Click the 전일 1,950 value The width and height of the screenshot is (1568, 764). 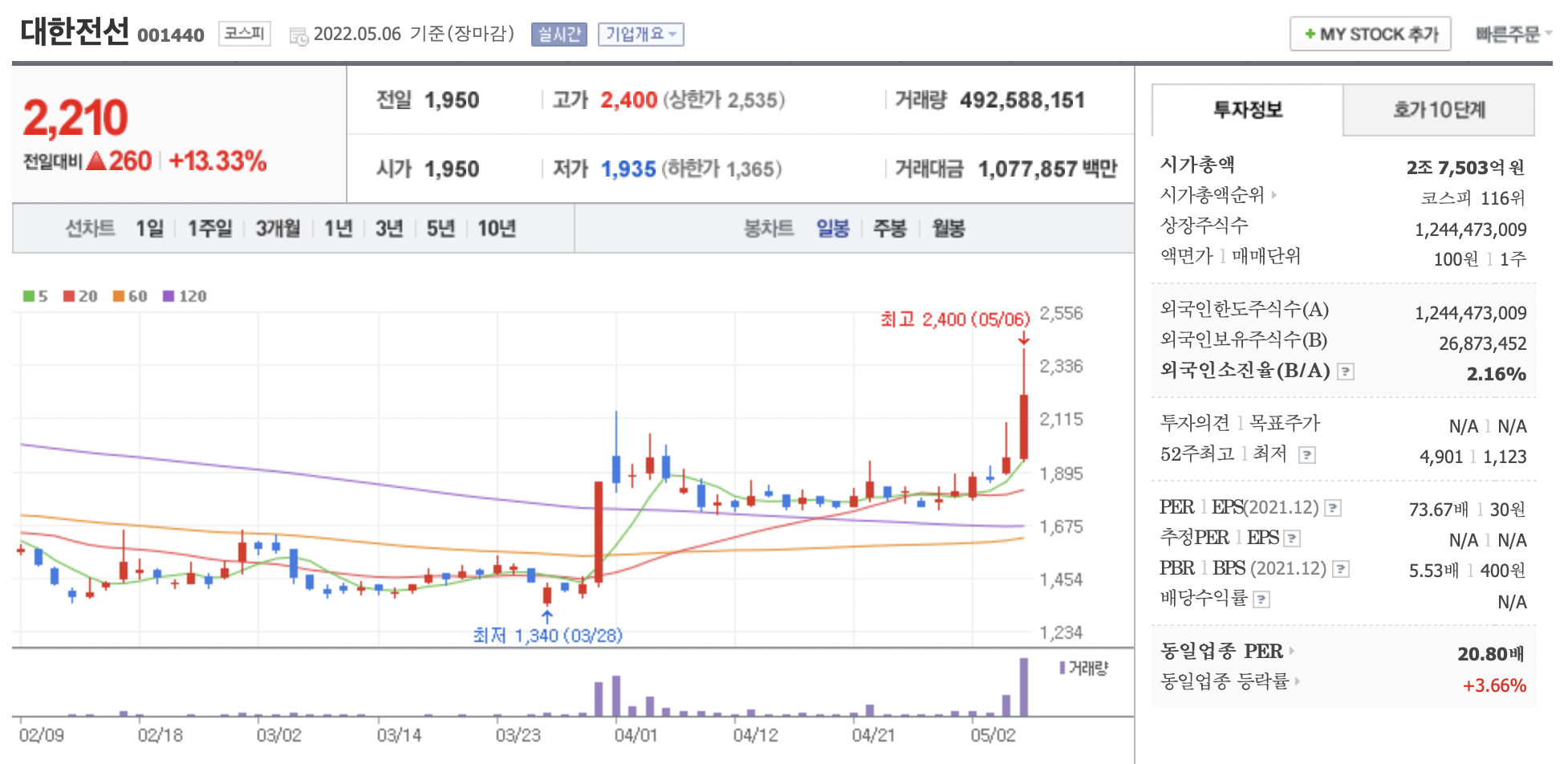point(452,100)
